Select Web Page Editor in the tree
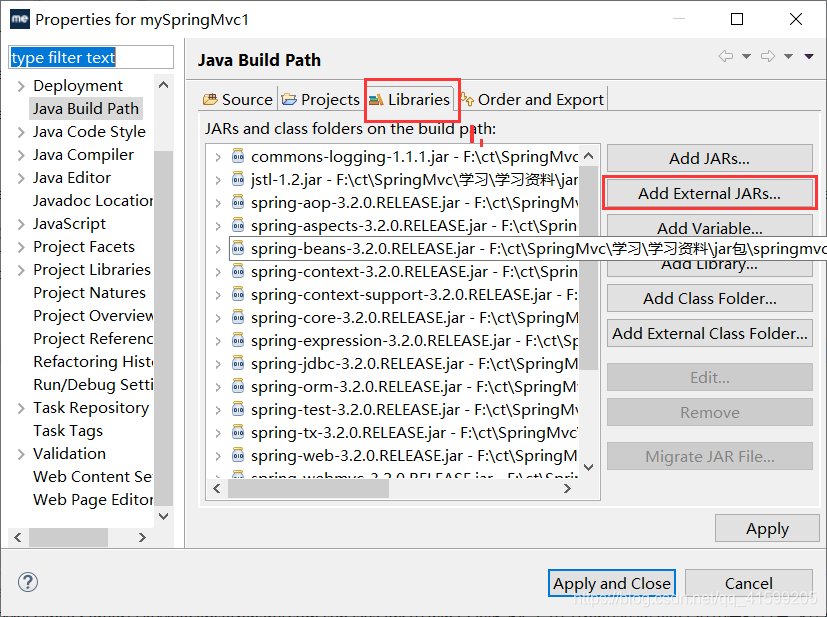This screenshot has height=617, width=827. (93, 499)
